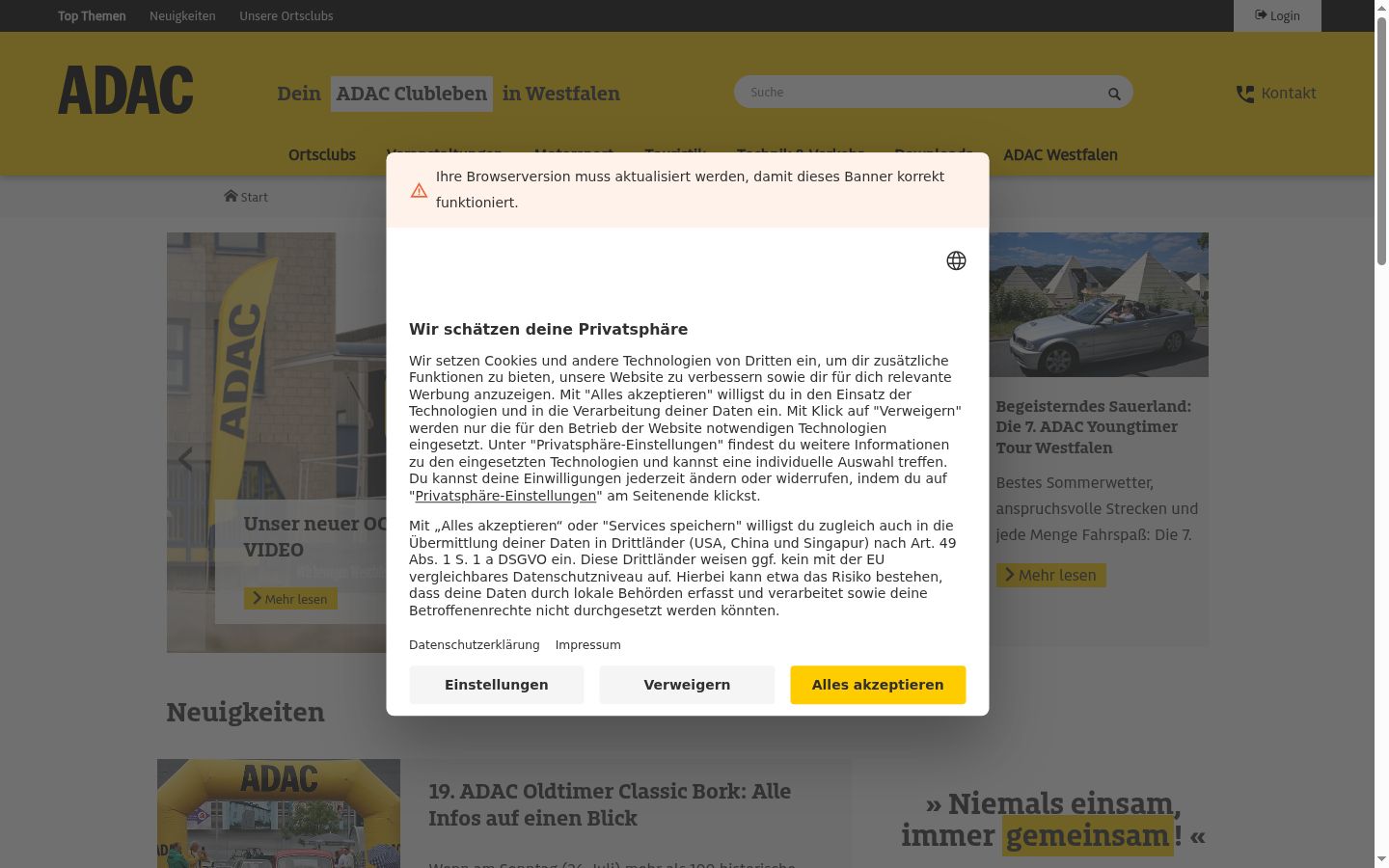Click Alles akzeptieren button
This screenshot has width=1389, height=868.
click(x=878, y=685)
